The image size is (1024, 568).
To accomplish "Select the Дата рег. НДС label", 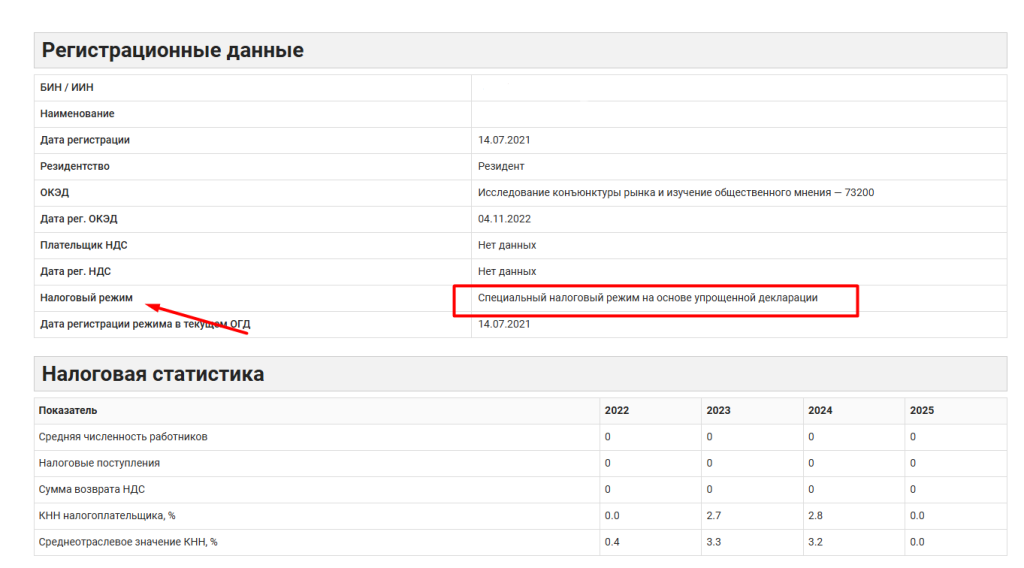I will tap(78, 271).
